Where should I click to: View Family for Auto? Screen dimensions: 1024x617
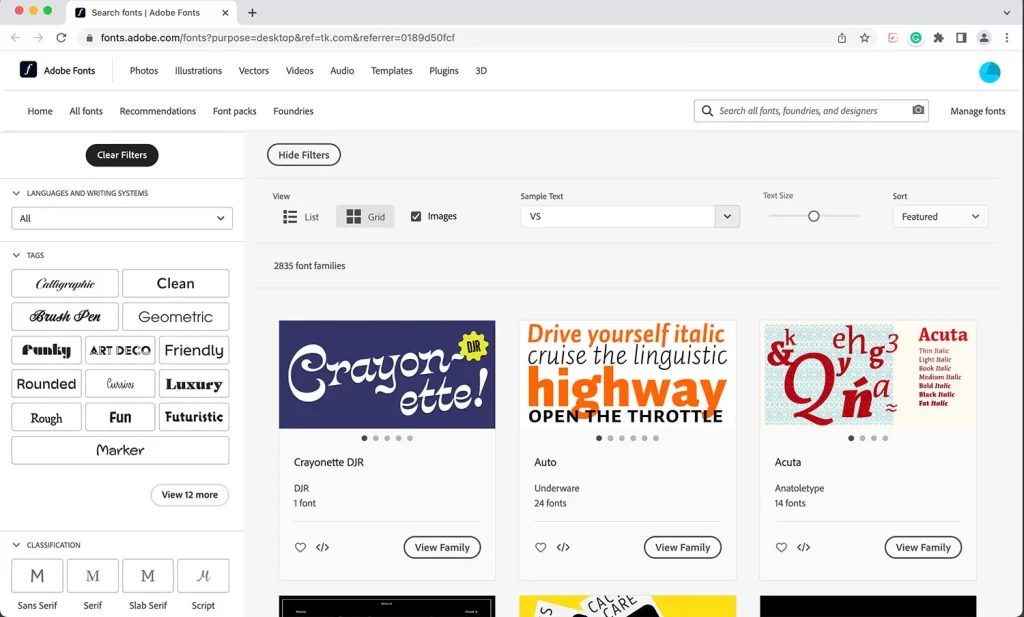[x=682, y=547]
